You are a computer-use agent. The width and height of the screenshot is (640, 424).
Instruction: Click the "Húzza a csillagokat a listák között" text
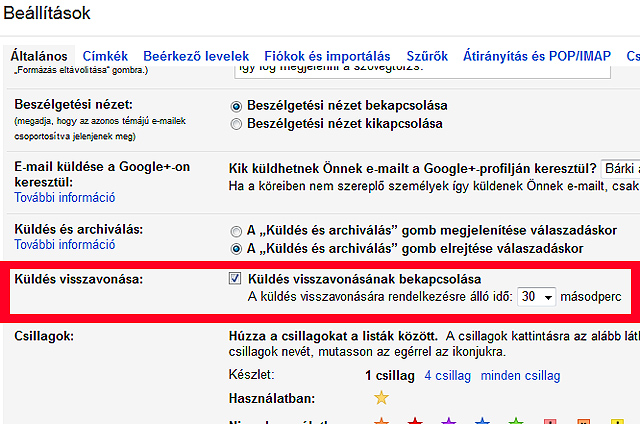pos(333,336)
